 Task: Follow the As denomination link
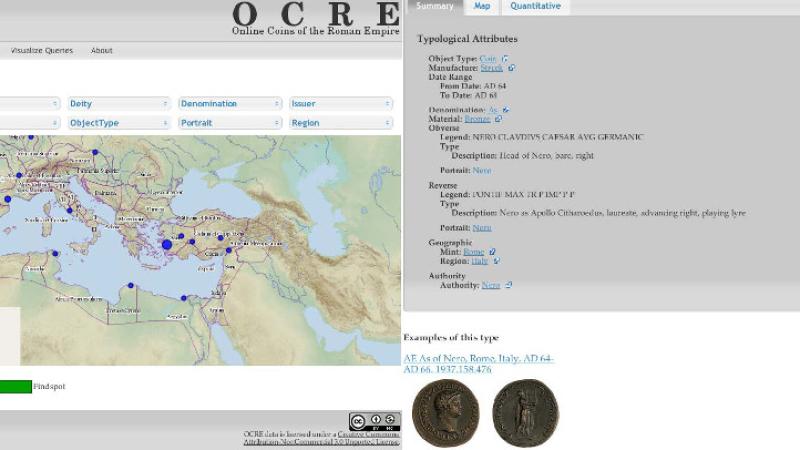[x=493, y=110]
